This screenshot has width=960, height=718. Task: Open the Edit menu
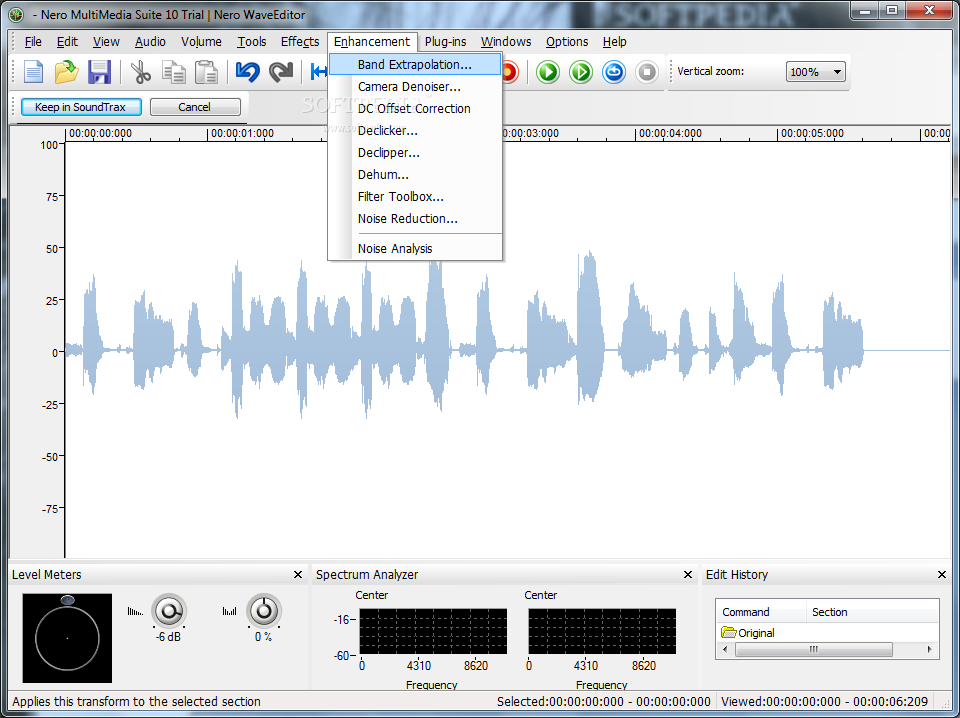(x=67, y=42)
